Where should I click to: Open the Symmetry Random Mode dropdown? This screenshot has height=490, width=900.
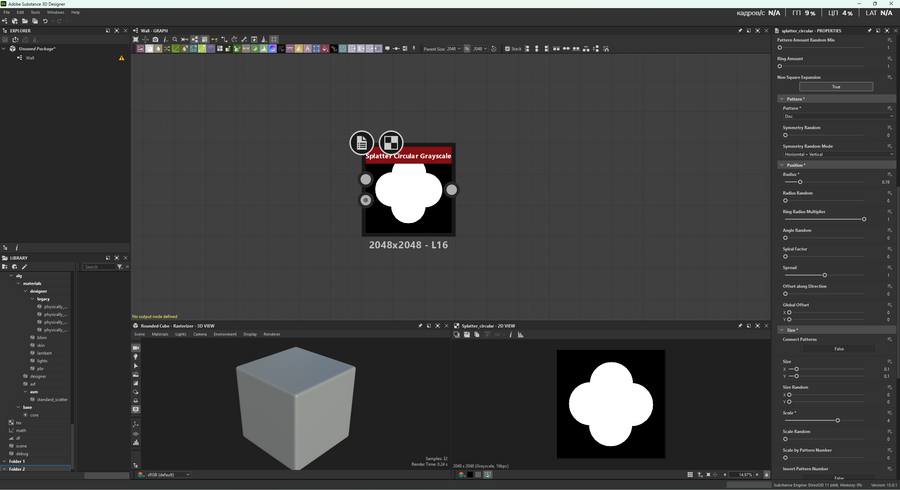(x=838, y=154)
